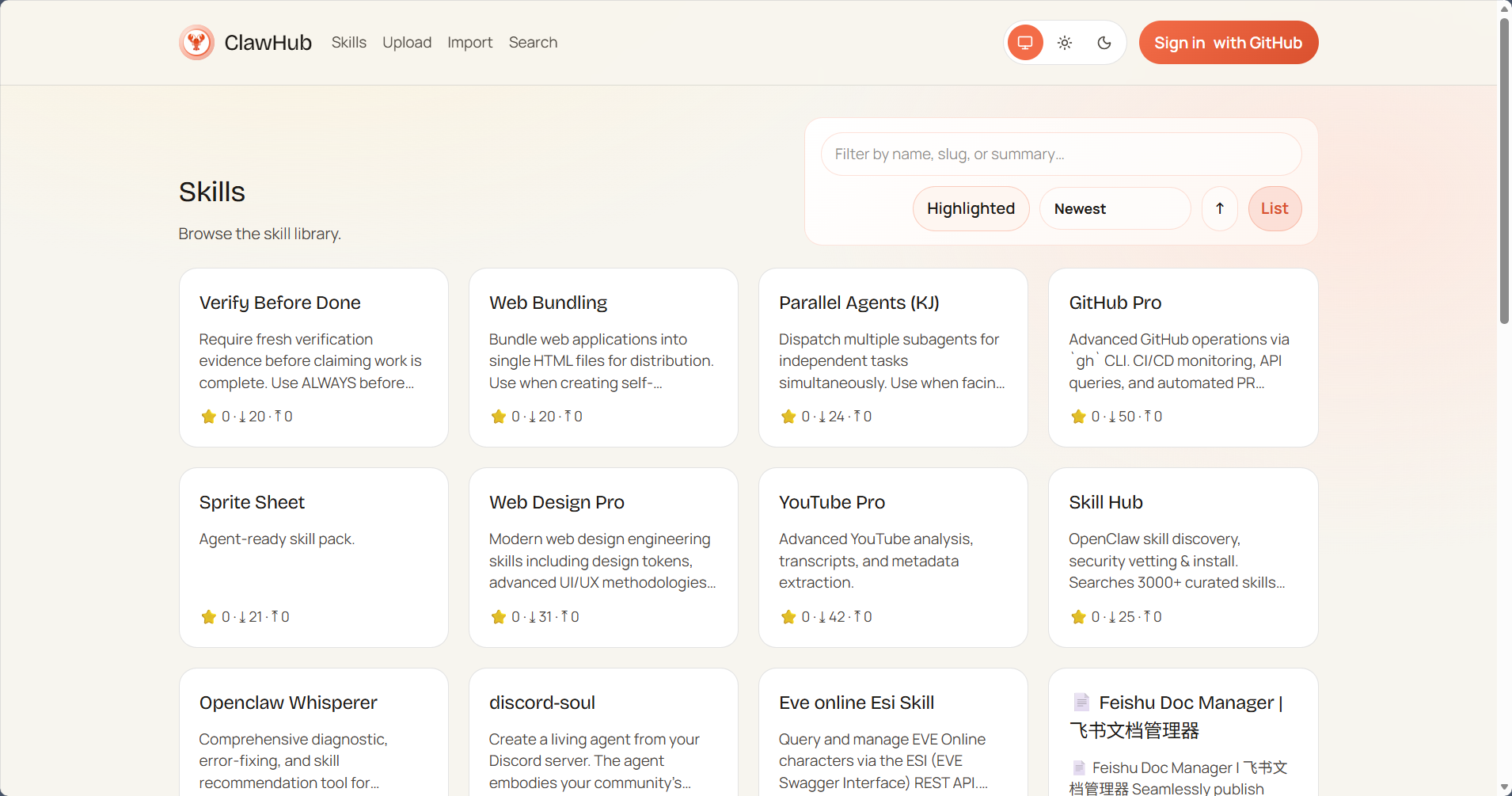
Task: Click the scrollbar down arrow
Action: tap(1504, 787)
